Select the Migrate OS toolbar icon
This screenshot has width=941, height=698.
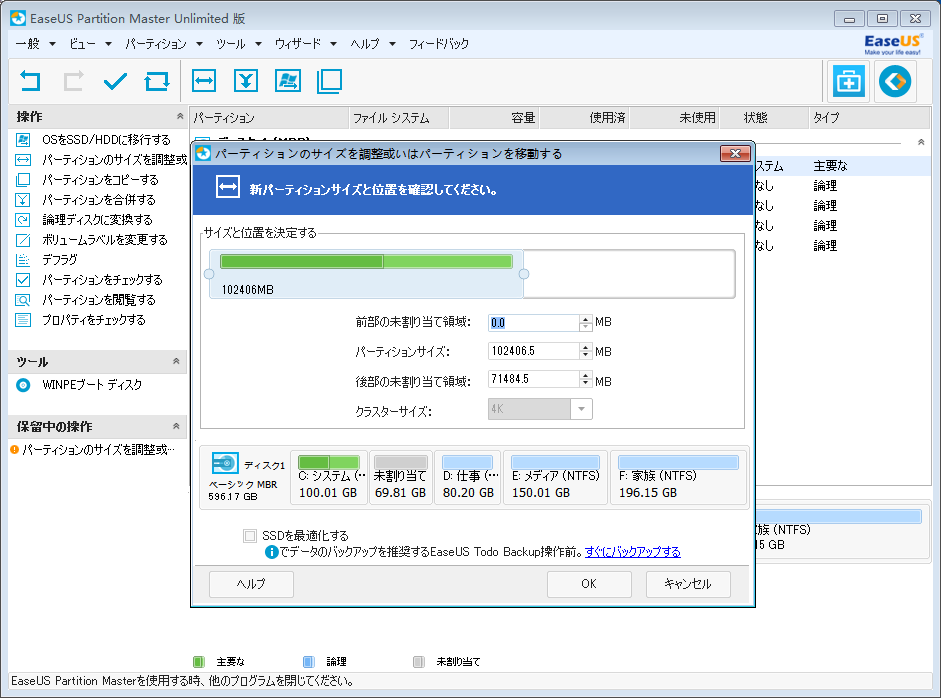click(288, 81)
